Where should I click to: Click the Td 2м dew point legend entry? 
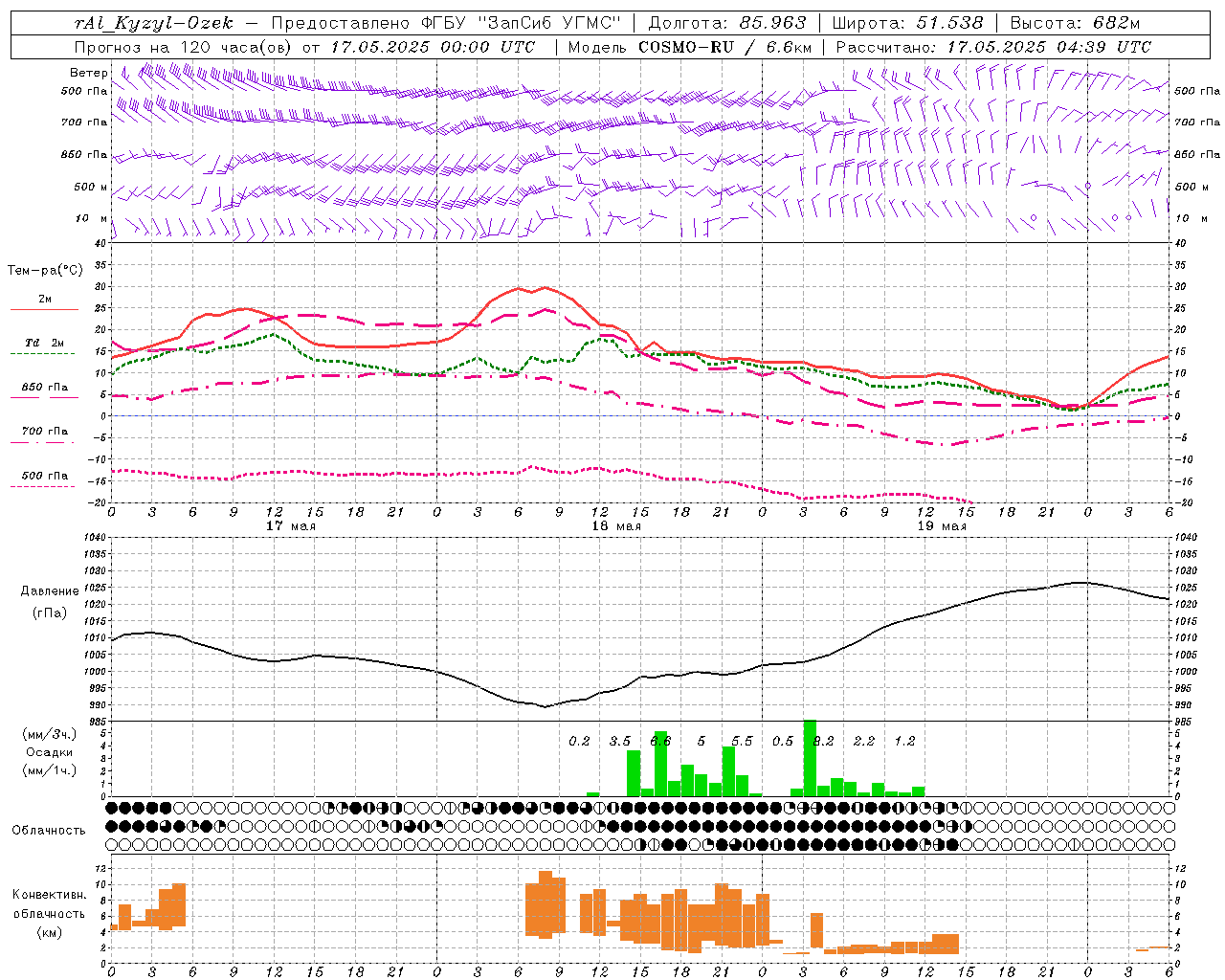pos(45,343)
